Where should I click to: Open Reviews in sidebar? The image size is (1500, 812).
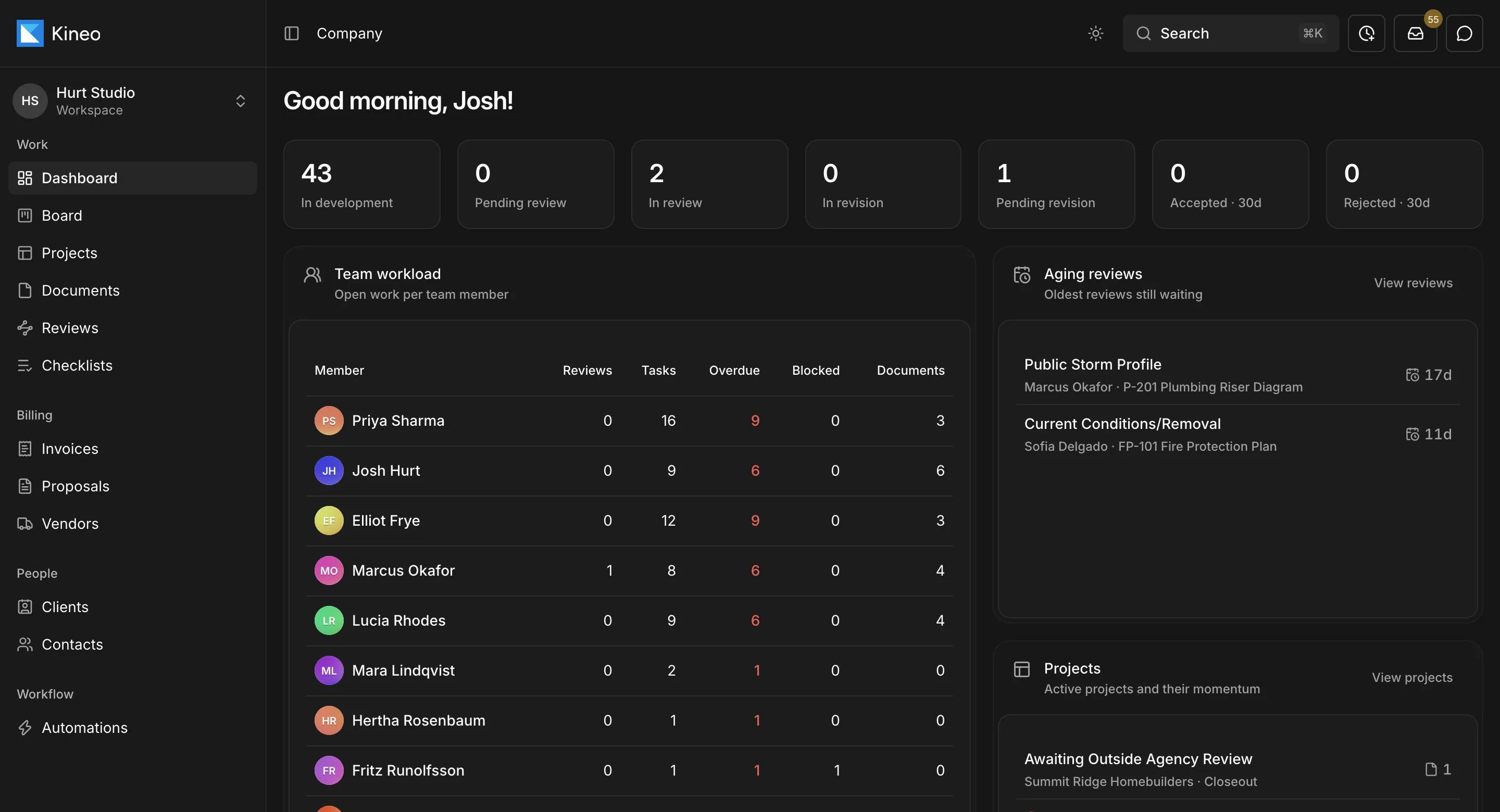[133, 328]
